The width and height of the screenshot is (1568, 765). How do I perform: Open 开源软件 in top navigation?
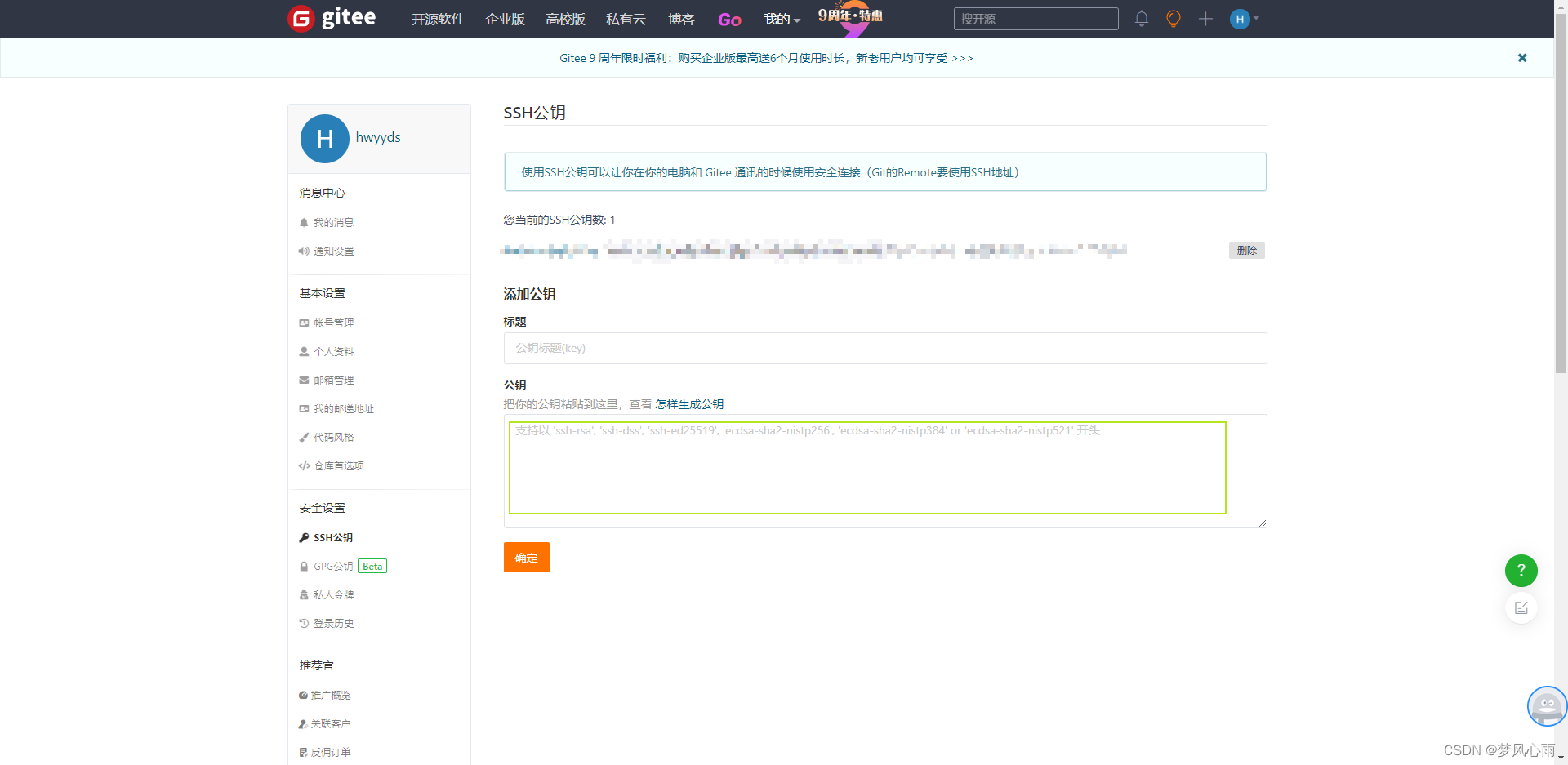(x=438, y=19)
